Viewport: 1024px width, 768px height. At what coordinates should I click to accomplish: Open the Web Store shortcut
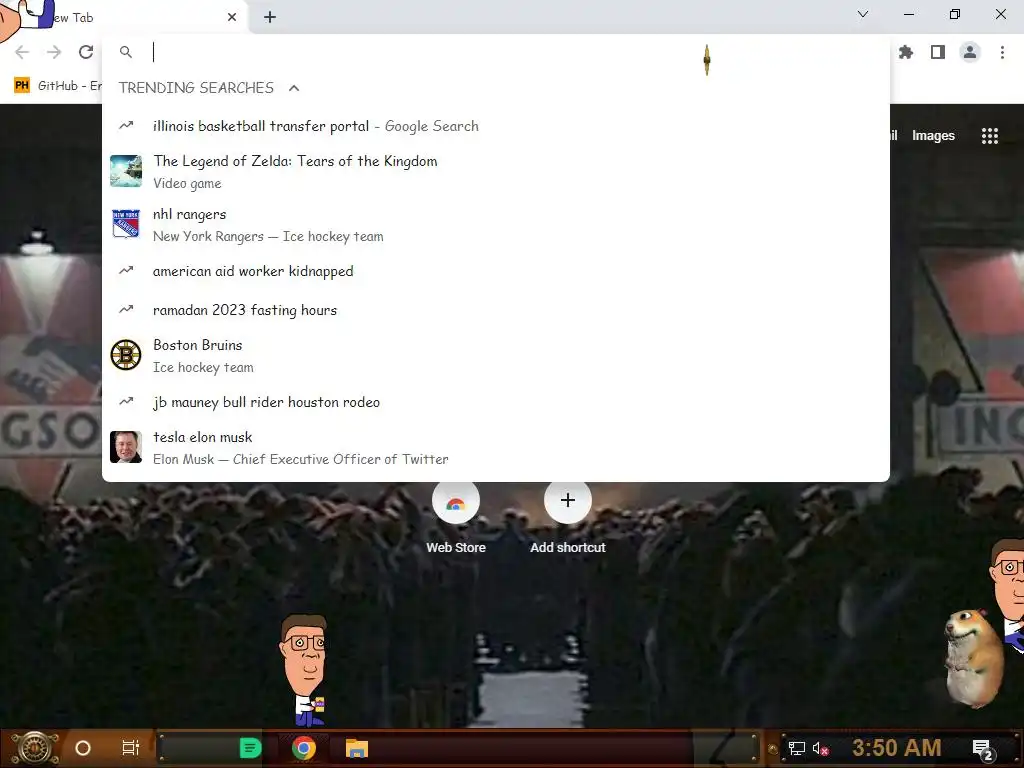[456, 519]
